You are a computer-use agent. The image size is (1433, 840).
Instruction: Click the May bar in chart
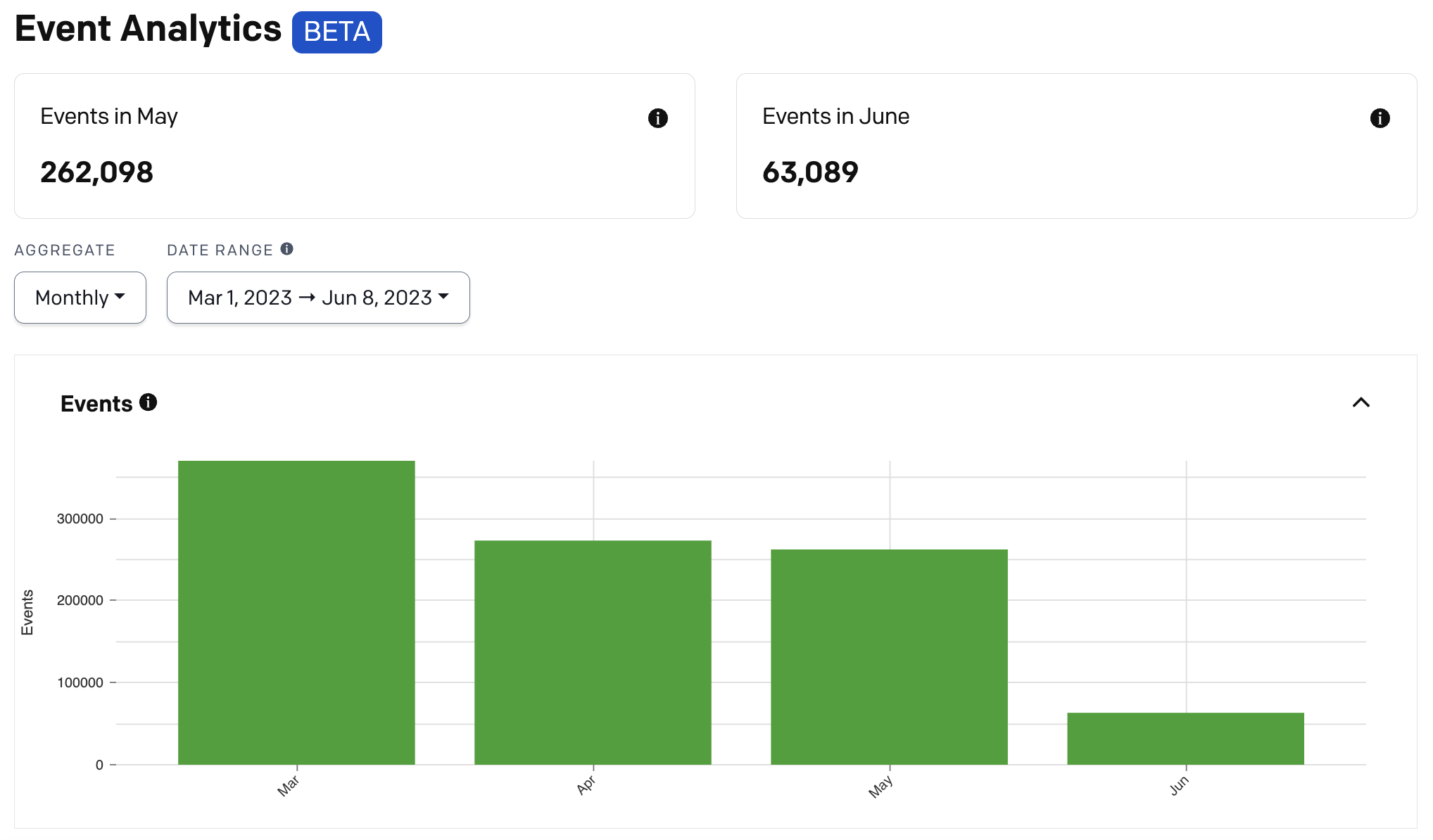click(889, 656)
